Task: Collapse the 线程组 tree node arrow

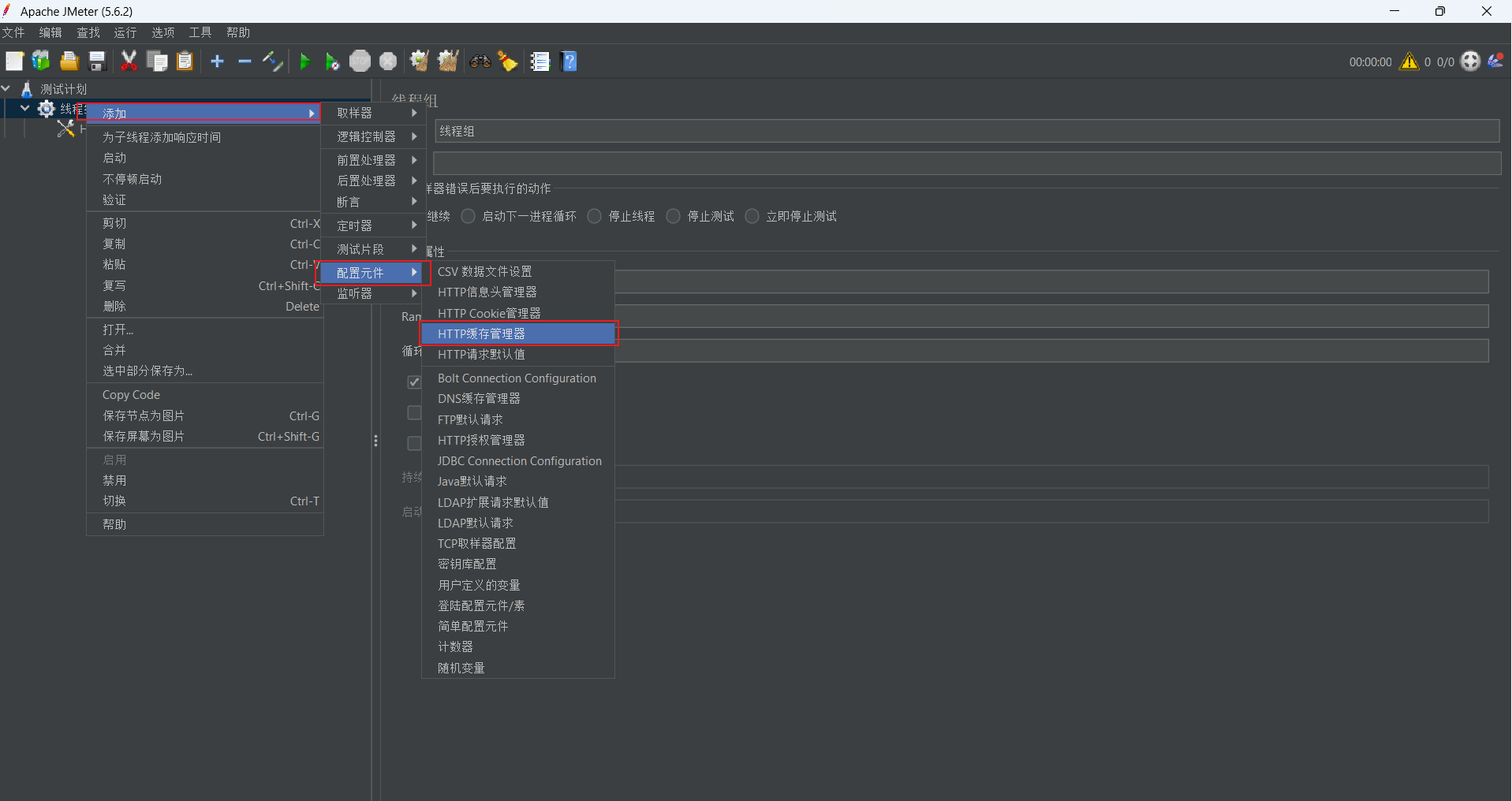Action: coord(25,108)
